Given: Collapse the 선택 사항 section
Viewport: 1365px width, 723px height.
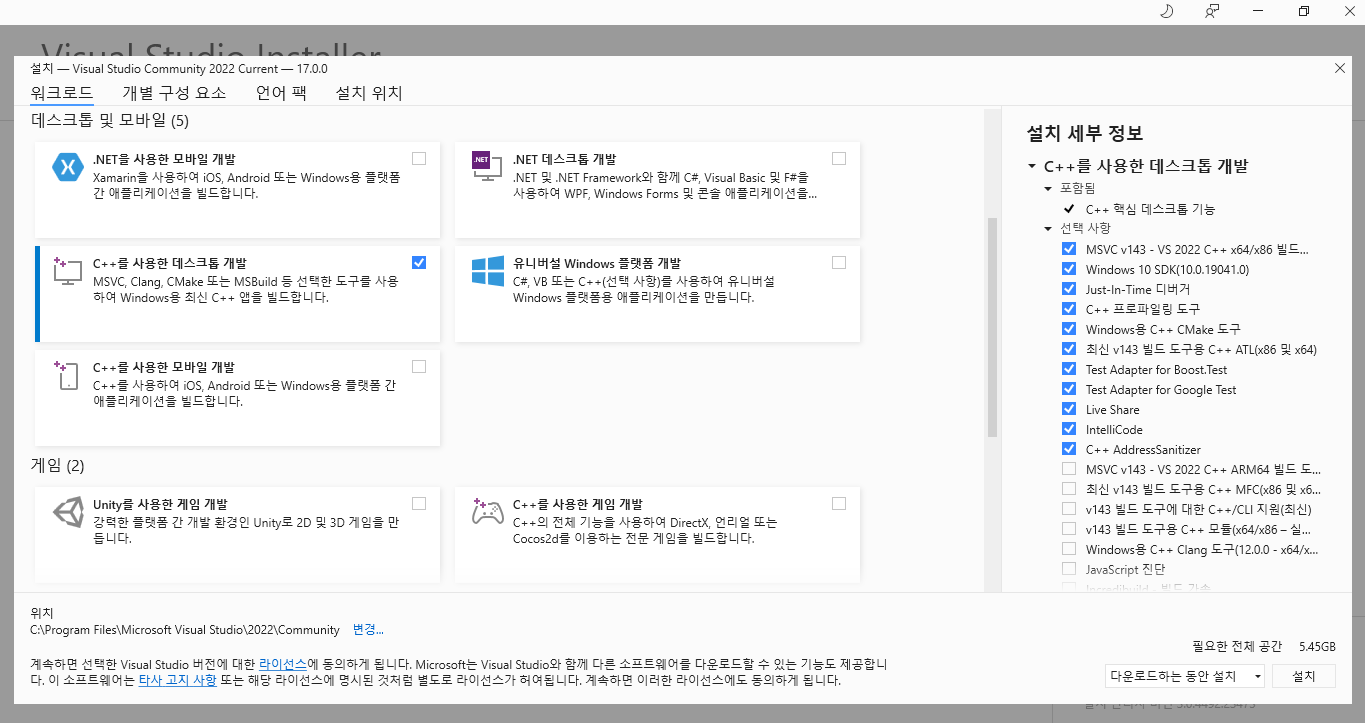Looking at the screenshot, I should click(x=1047, y=229).
